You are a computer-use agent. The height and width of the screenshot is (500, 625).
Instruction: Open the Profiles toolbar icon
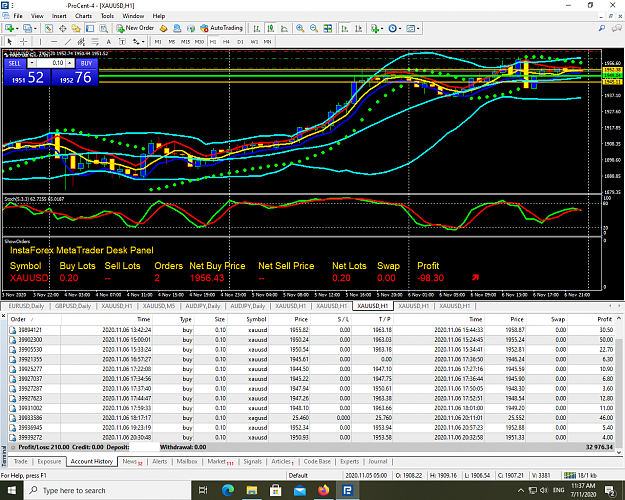27,28
